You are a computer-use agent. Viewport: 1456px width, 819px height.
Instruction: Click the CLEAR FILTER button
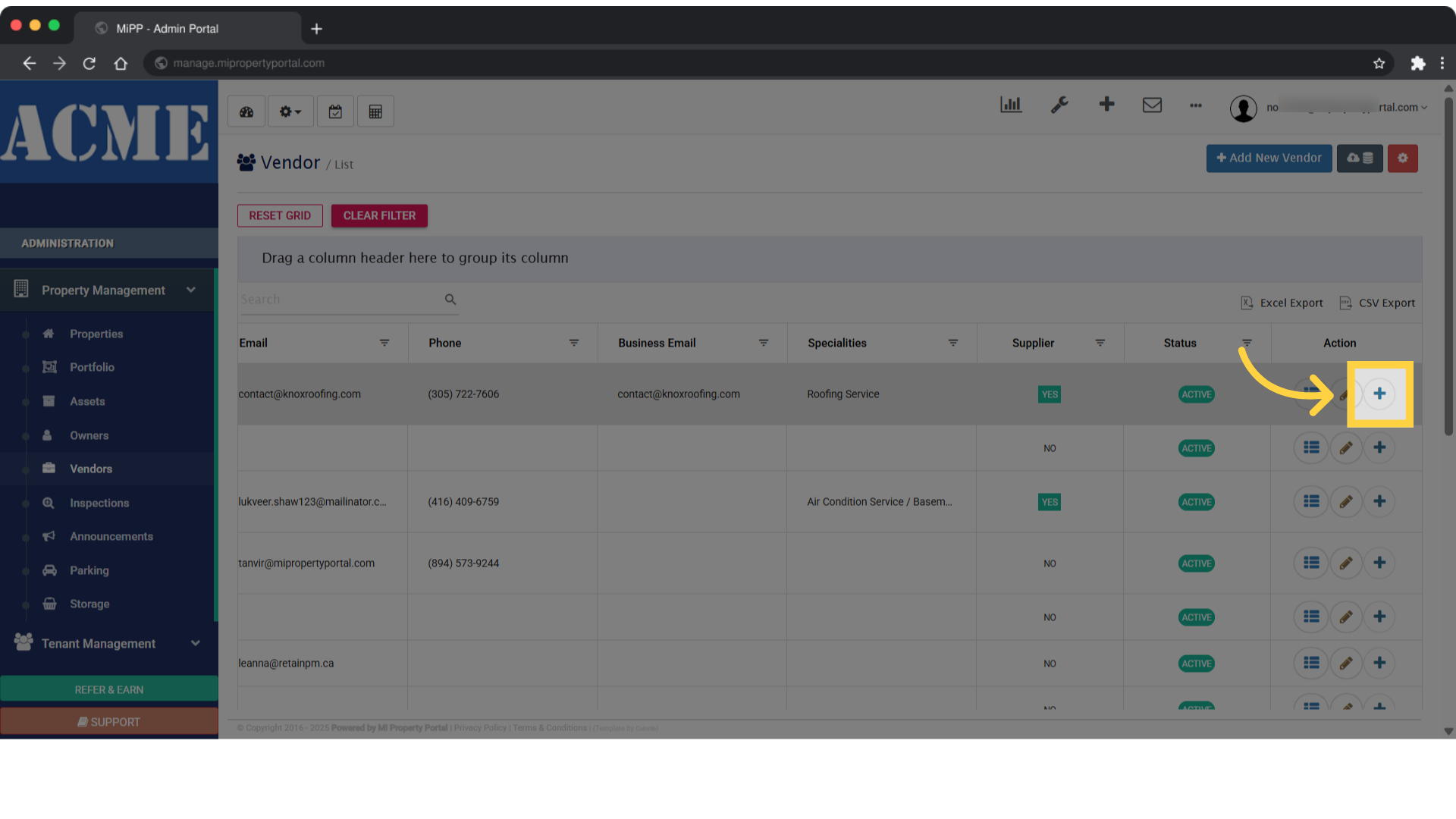coord(379,215)
